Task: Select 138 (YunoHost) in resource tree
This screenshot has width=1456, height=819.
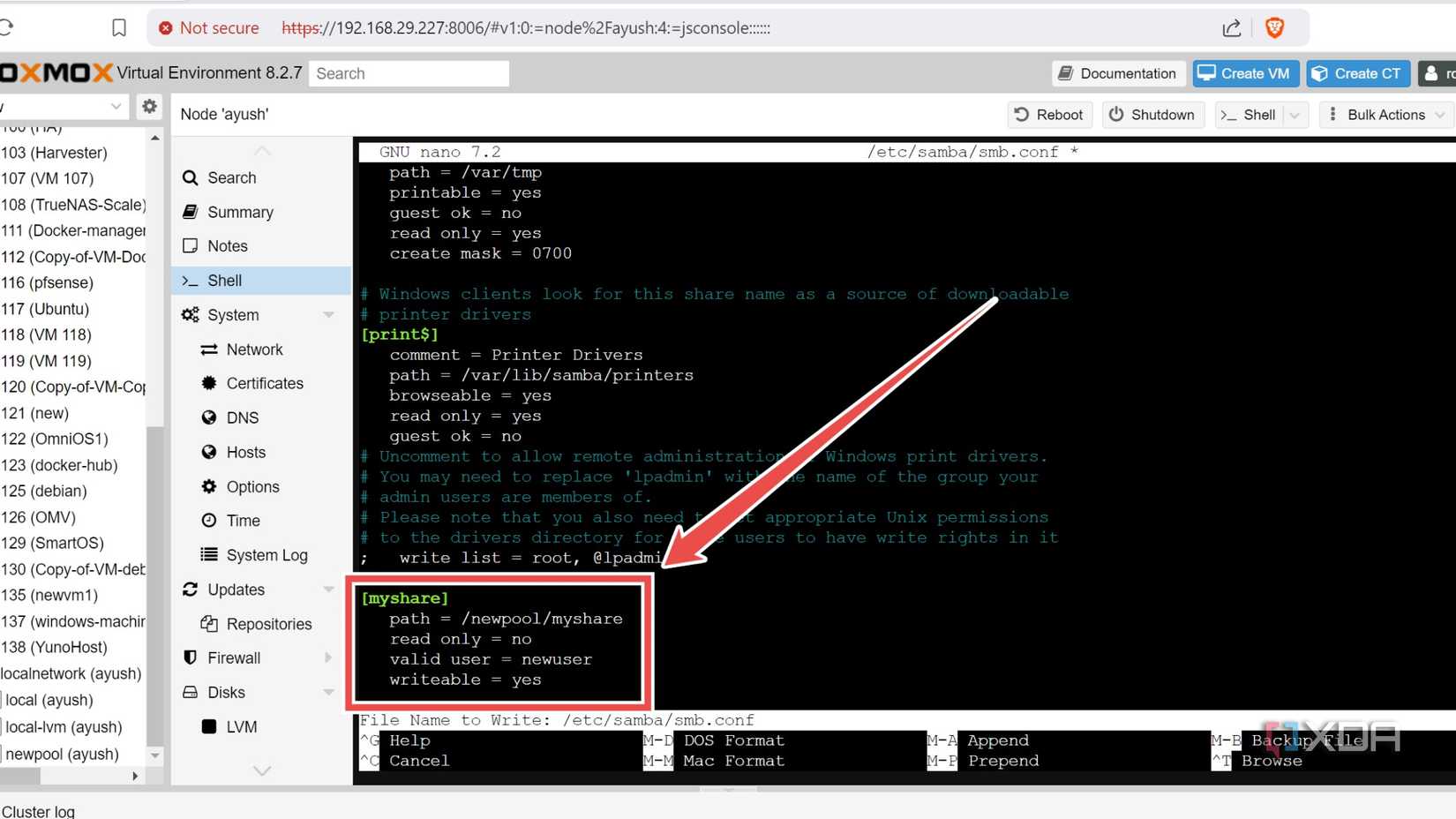Action: coord(55,647)
